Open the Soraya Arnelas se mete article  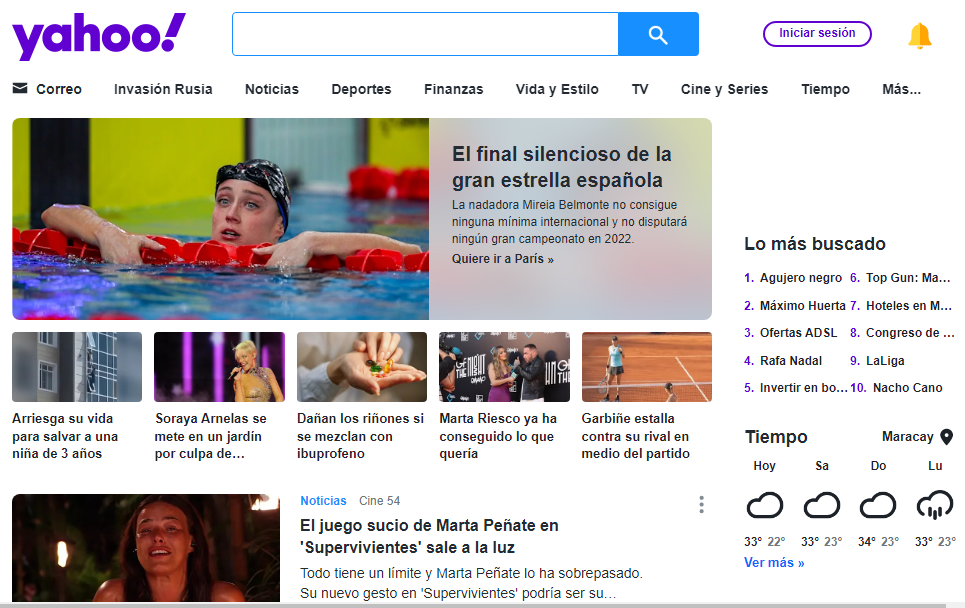[x=210, y=436]
